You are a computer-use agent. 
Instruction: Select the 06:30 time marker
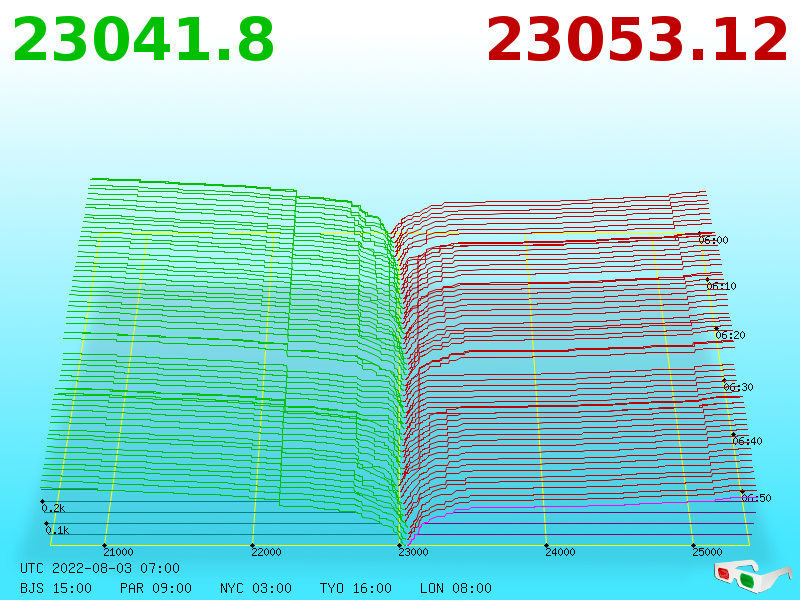[x=738, y=387]
